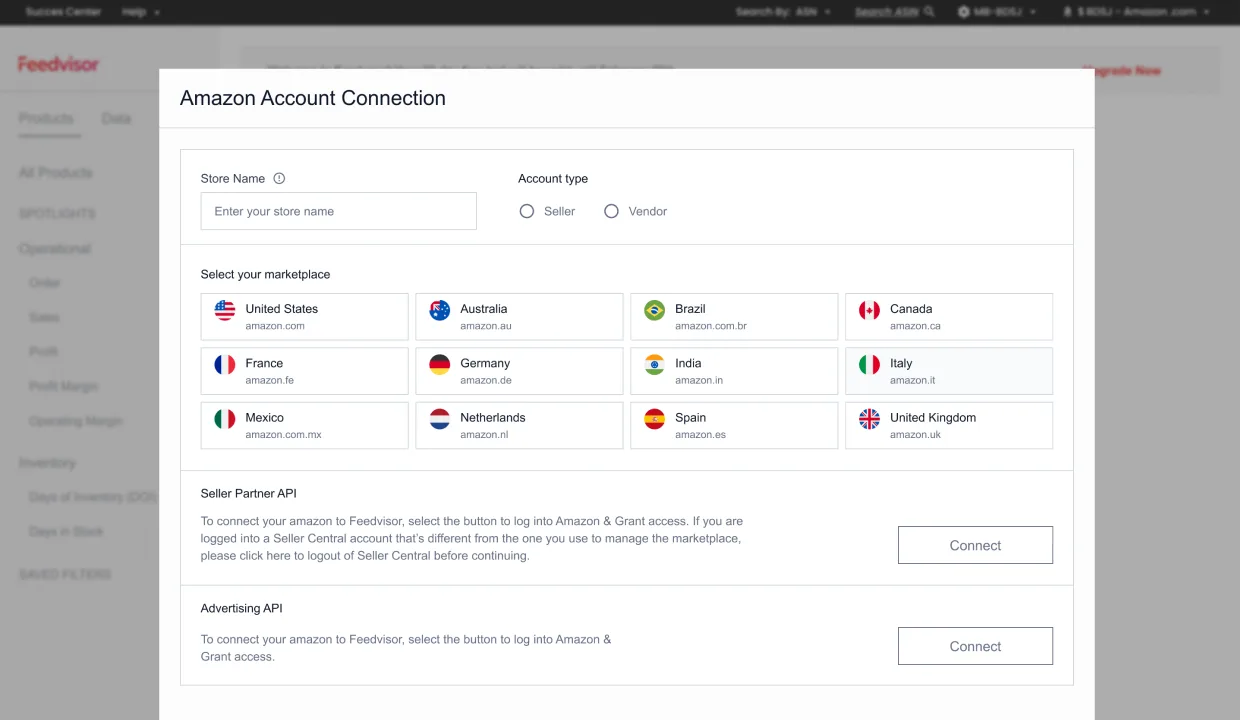Click the Canada flag icon
1240x720 pixels.
pyautogui.click(x=870, y=310)
